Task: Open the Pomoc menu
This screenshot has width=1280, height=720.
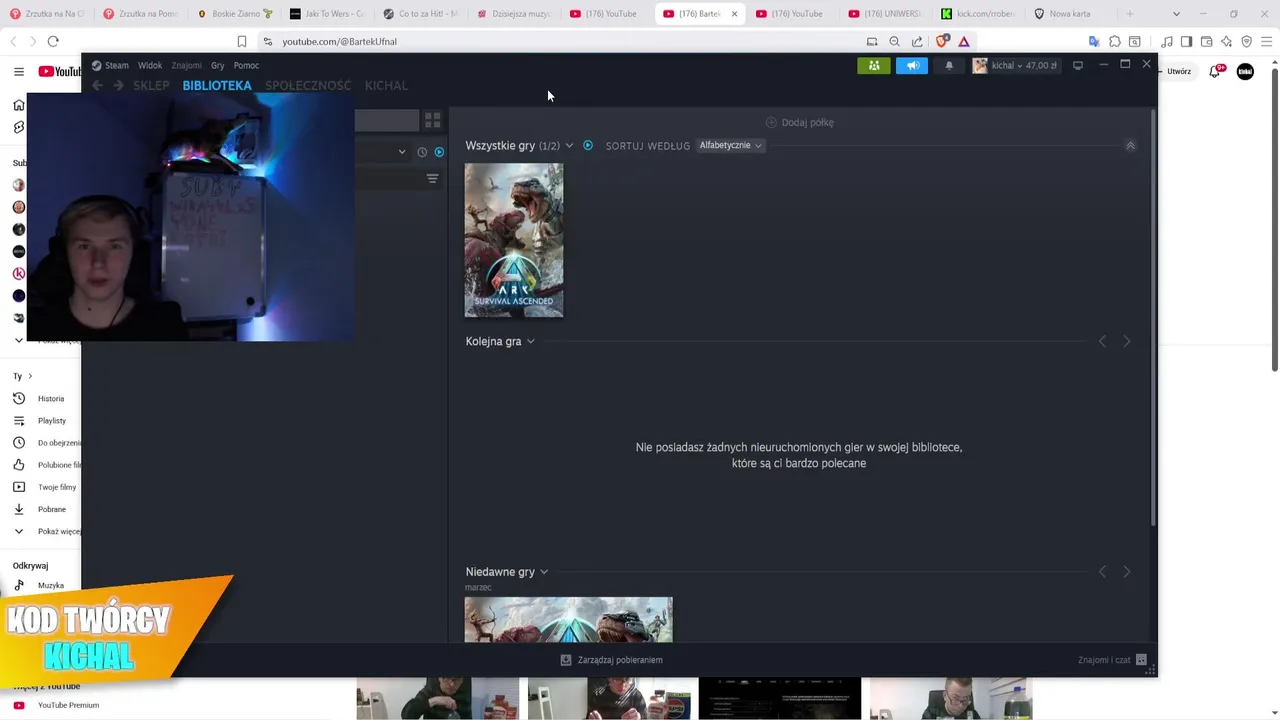Action: [x=246, y=65]
